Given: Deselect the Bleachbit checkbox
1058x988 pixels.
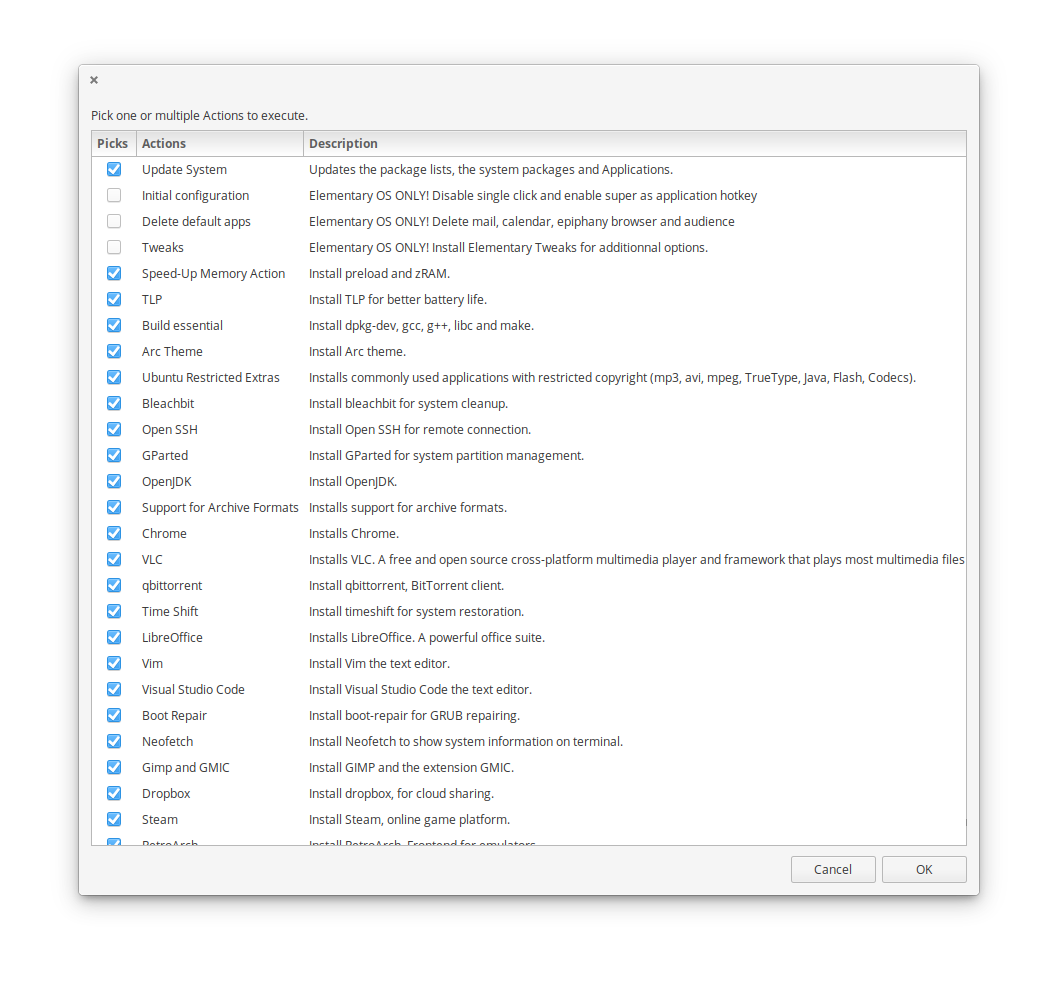Looking at the screenshot, I should pos(114,403).
